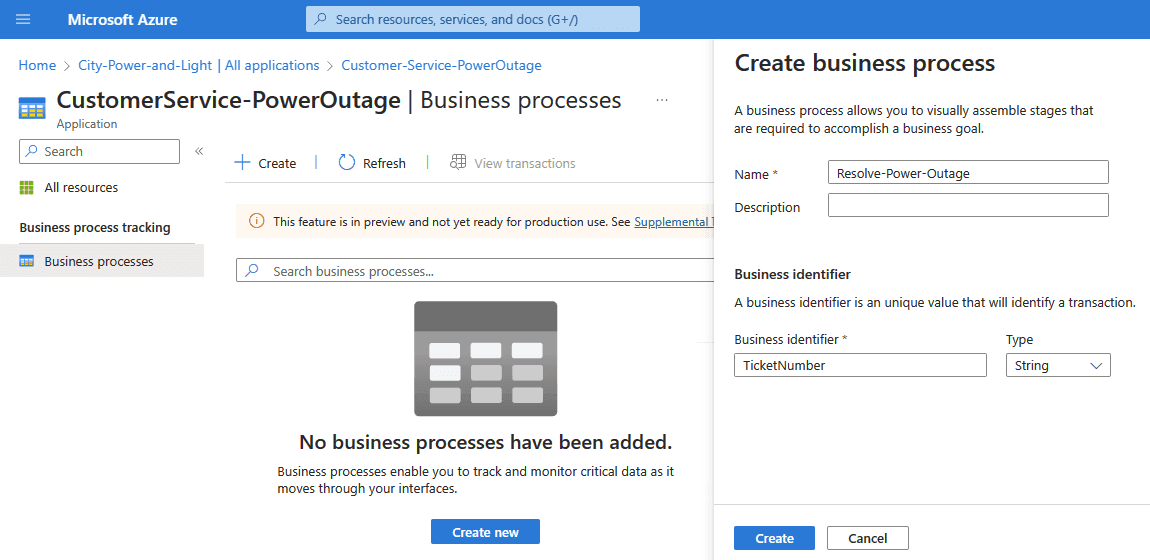Image resolution: width=1150 pixels, height=560 pixels.
Task: Click the Refresh toolbar button
Action: tap(372, 163)
